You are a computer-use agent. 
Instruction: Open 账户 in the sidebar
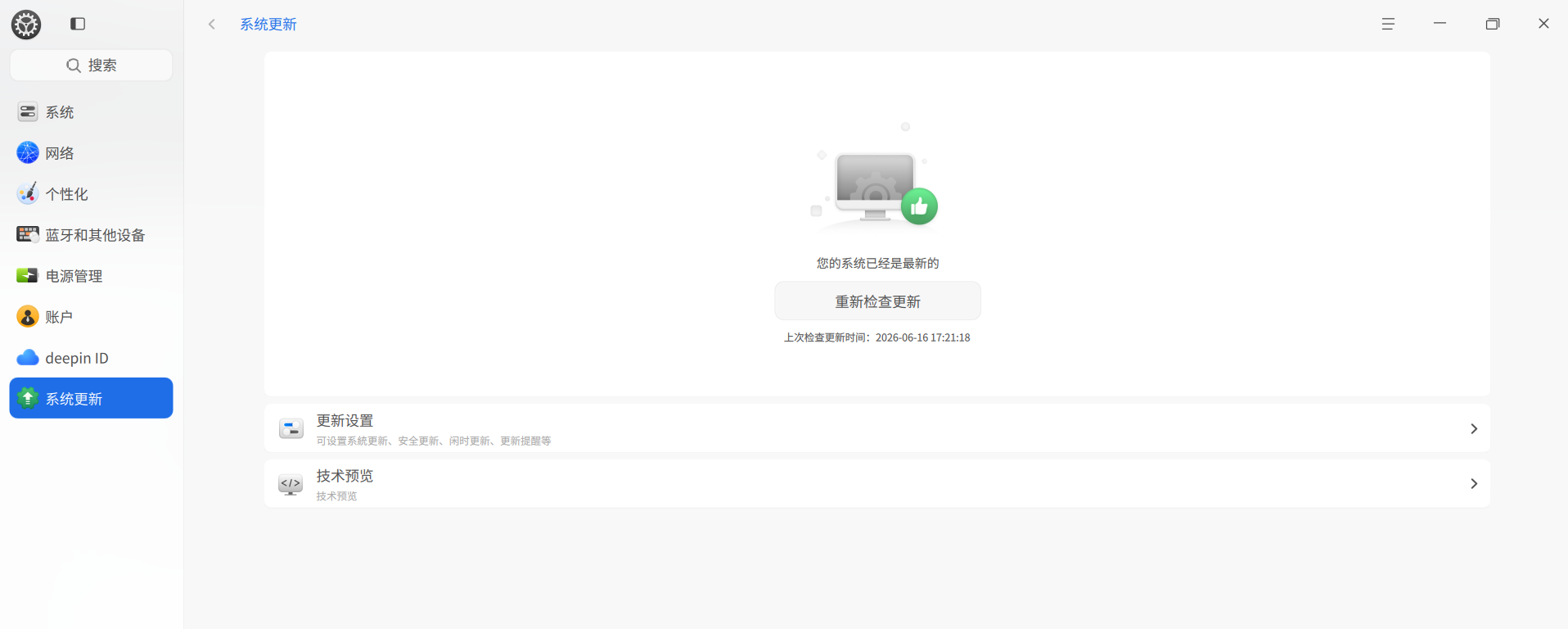point(91,316)
